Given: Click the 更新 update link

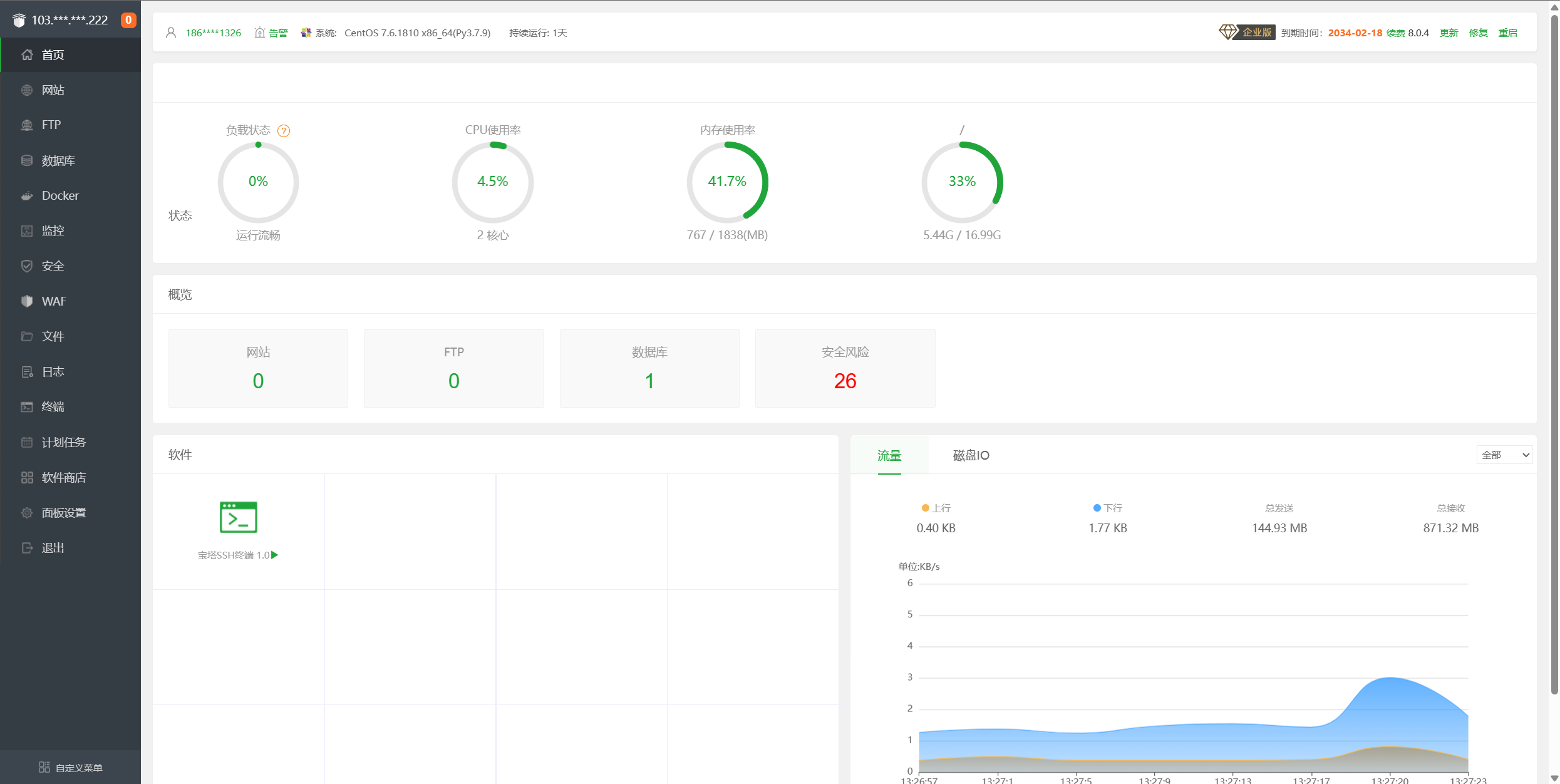Looking at the screenshot, I should click(1449, 33).
